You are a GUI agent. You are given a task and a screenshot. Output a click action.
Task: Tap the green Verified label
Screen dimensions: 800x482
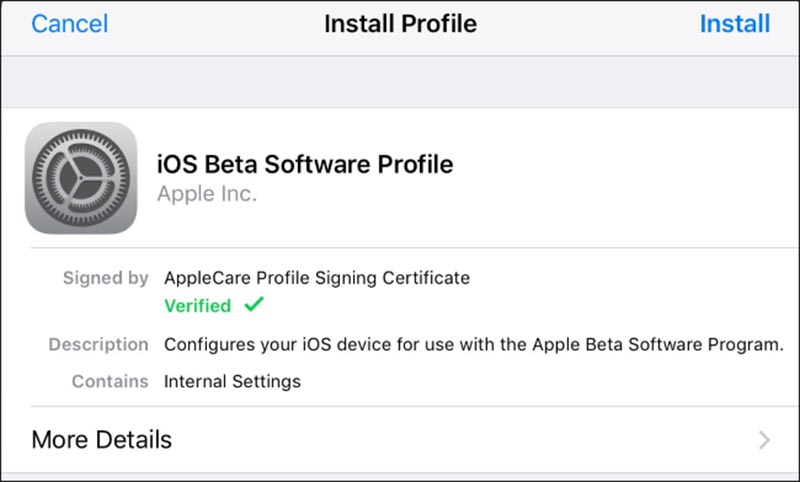(197, 306)
